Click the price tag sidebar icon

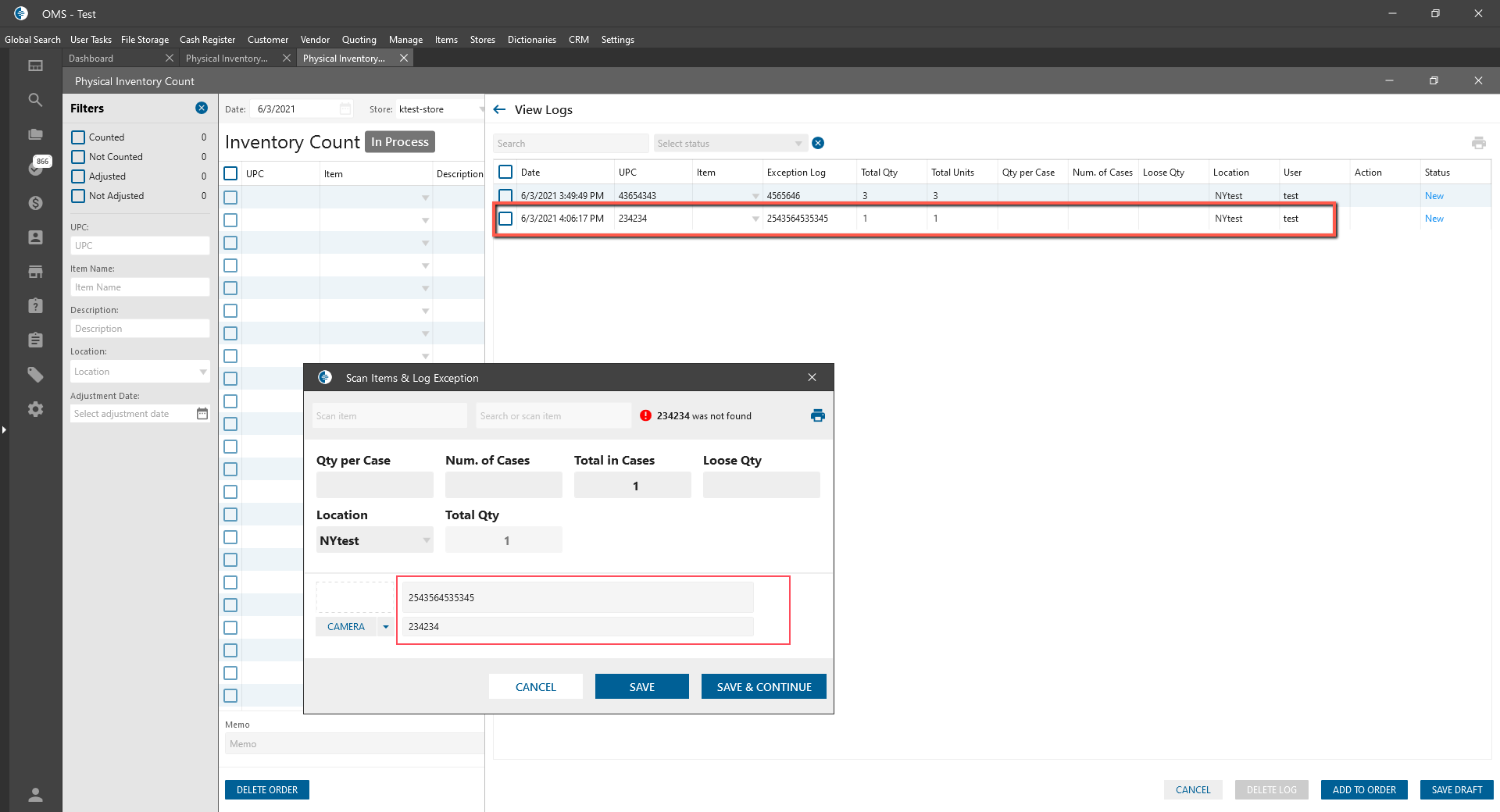(35, 375)
